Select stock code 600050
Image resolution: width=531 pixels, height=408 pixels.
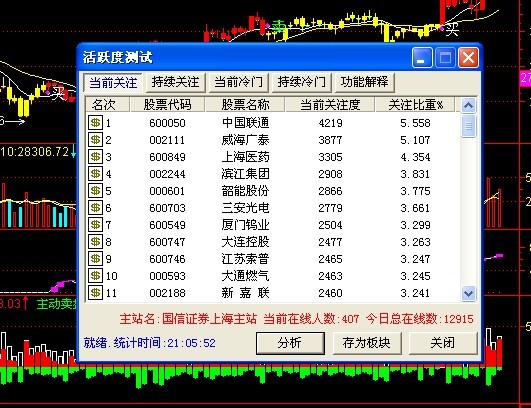(167, 123)
